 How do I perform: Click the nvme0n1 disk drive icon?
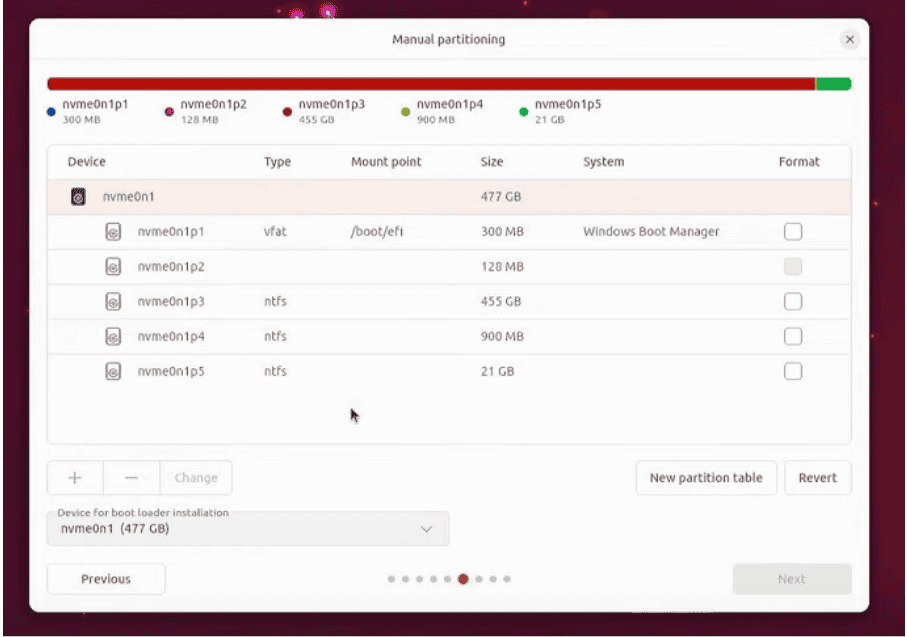(78, 197)
